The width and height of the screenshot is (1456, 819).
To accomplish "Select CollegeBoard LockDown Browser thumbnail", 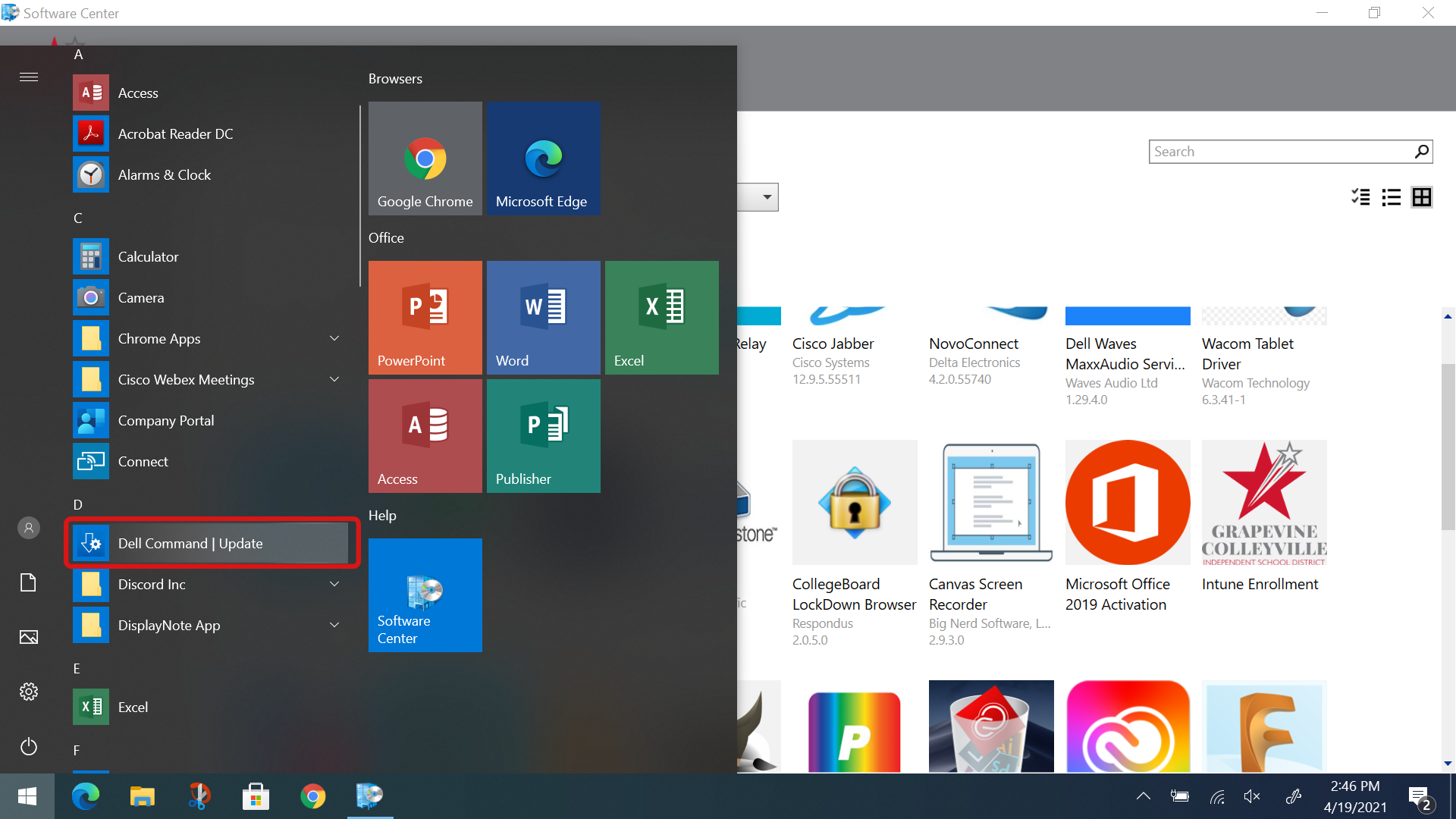I will pyautogui.click(x=855, y=502).
